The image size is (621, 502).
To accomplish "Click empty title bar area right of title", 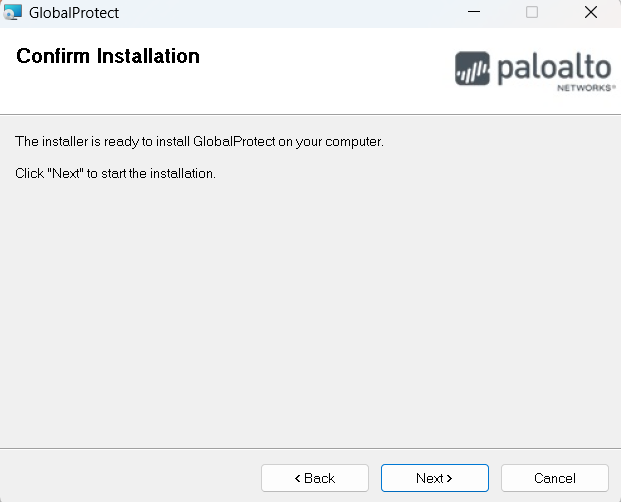I will tap(300, 13).
